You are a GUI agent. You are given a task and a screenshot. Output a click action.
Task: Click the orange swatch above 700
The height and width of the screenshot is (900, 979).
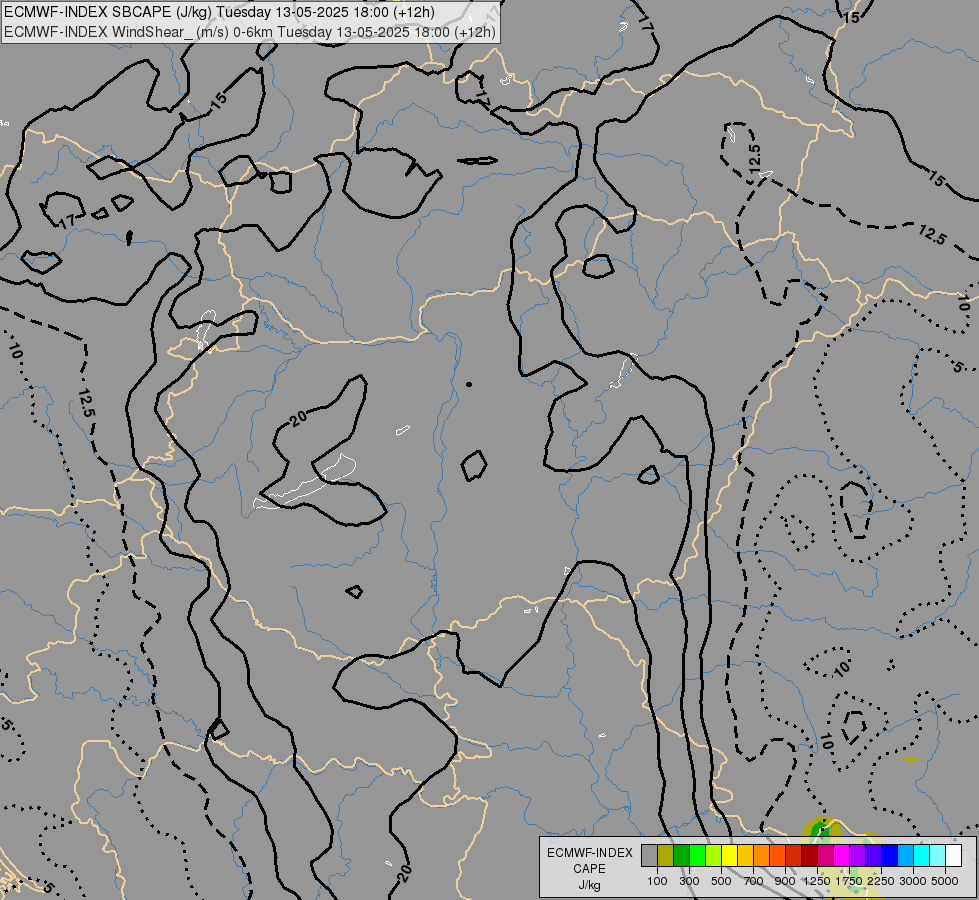click(761, 856)
